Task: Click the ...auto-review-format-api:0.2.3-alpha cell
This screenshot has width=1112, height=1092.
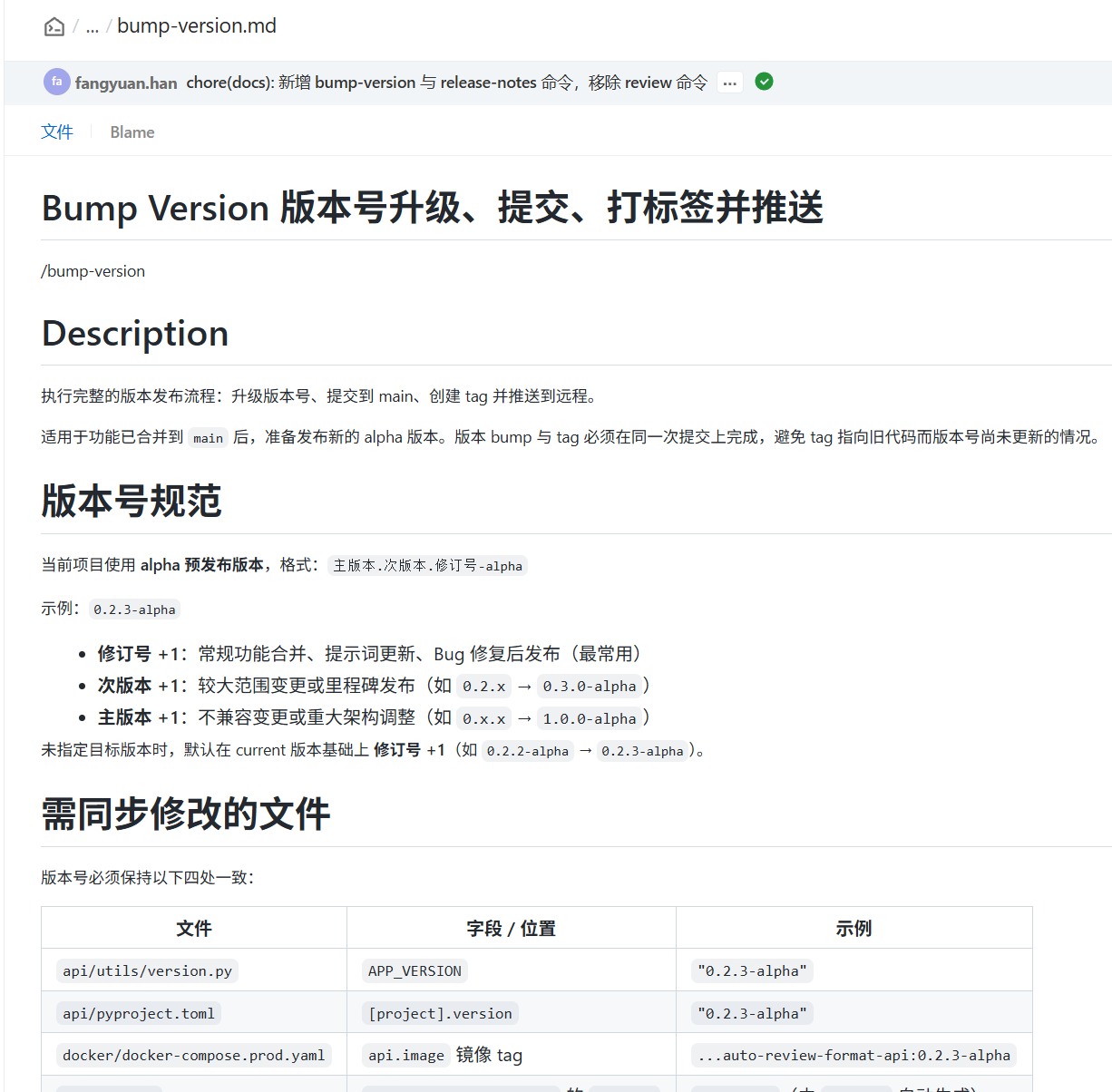Action: (x=854, y=1055)
